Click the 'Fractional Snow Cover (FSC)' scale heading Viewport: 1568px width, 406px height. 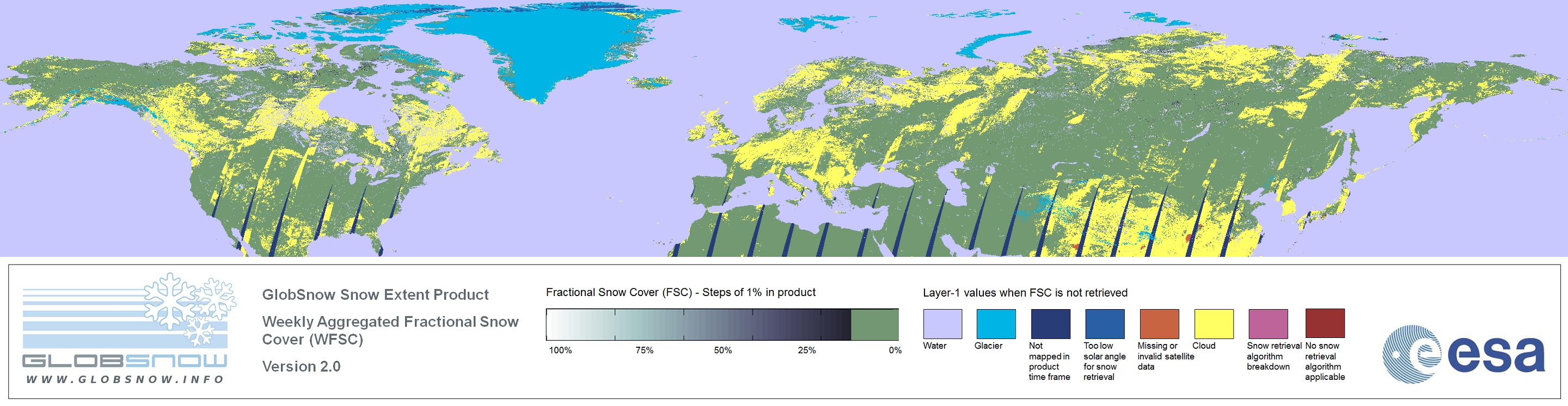point(681,292)
